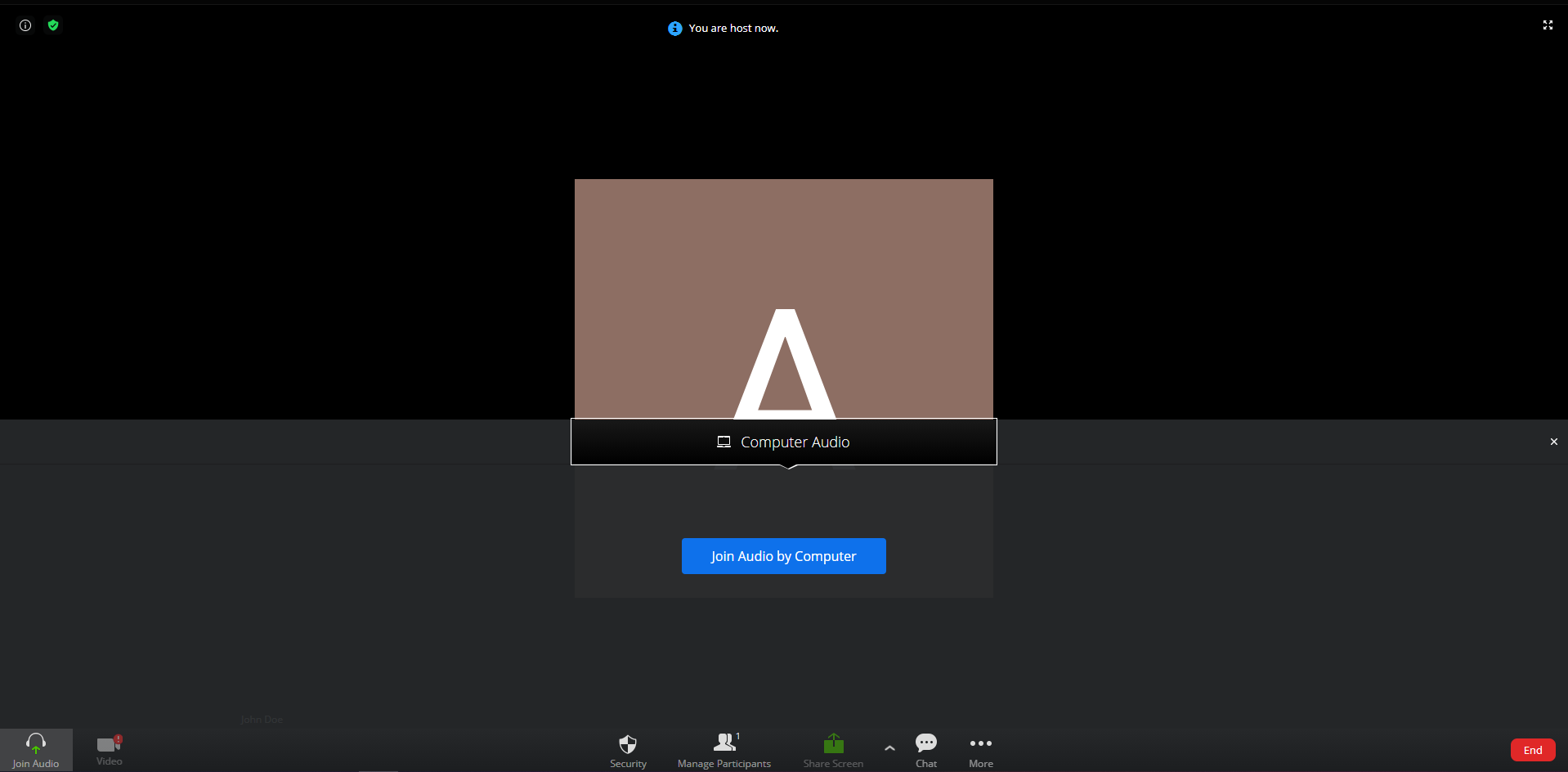This screenshot has width=1568, height=772.
Task: Click the 'You are host now.' notification
Action: [x=733, y=28]
